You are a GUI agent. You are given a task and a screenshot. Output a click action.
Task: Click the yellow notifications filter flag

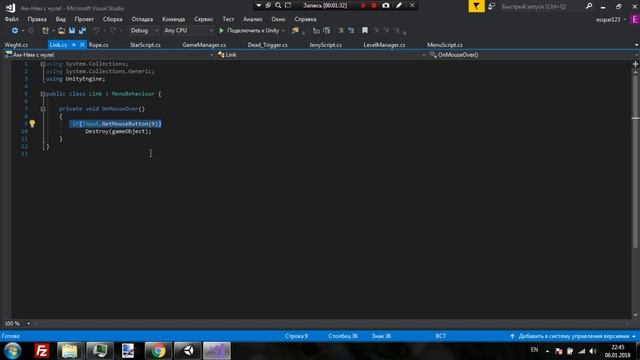476,6
